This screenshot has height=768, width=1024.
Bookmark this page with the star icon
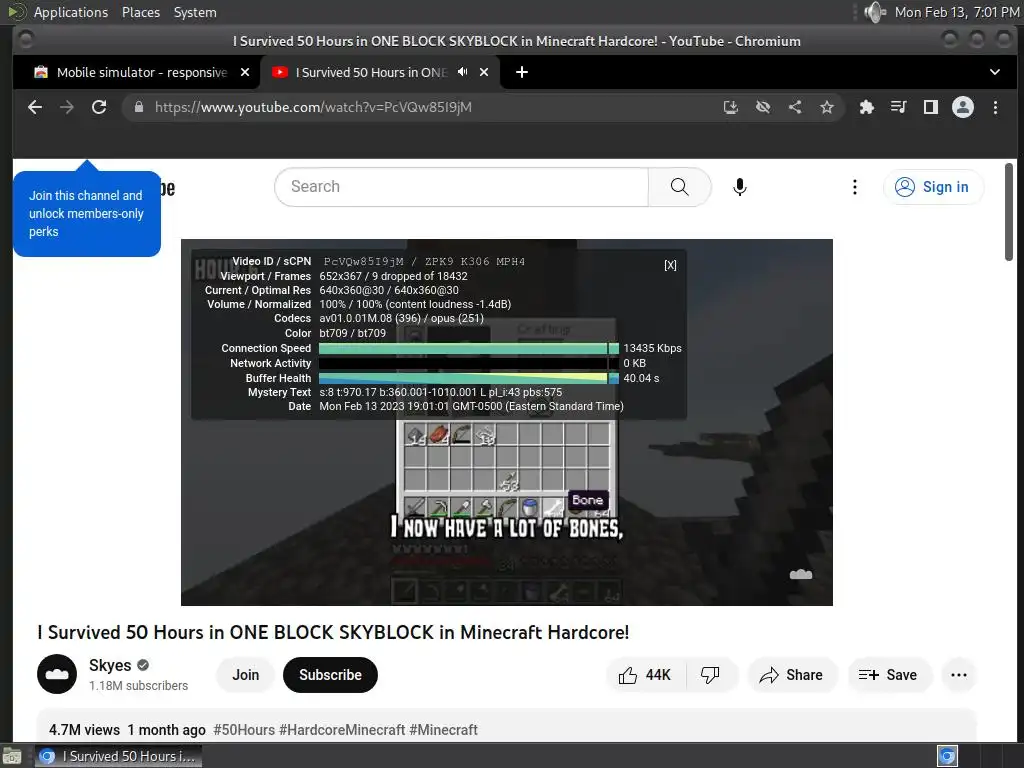(827, 107)
